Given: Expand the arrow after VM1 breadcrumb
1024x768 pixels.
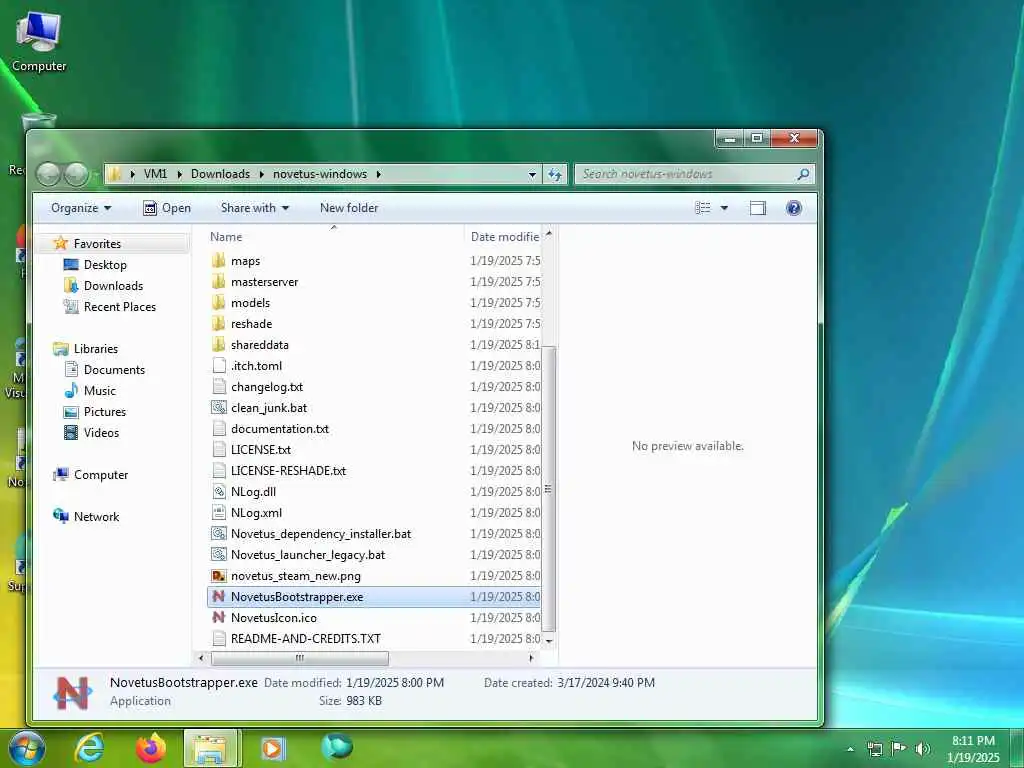Looking at the screenshot, I should click(179, 174).
